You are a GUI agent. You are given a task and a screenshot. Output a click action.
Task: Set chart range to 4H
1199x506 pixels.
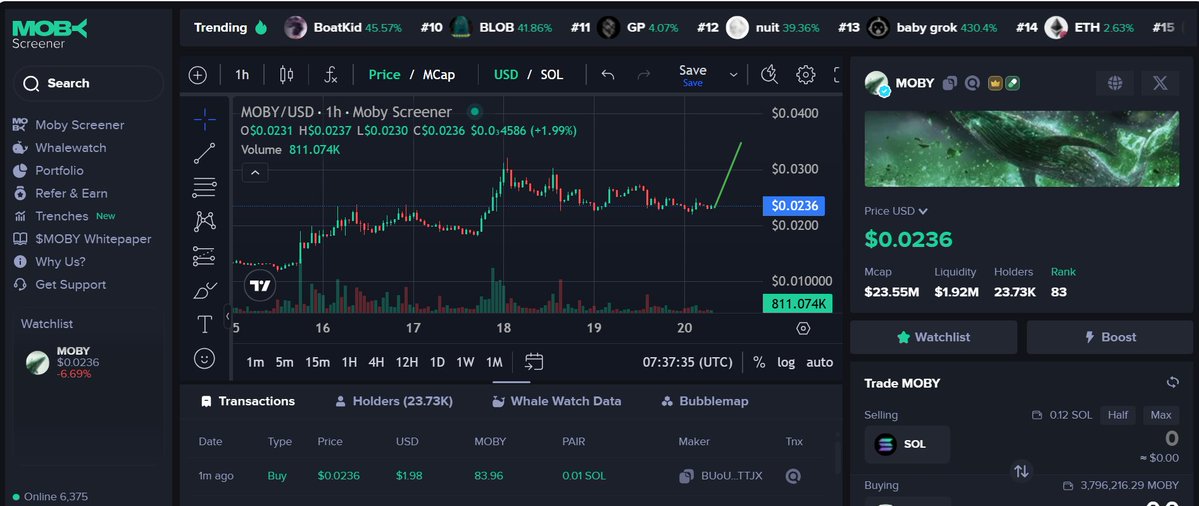376,362
